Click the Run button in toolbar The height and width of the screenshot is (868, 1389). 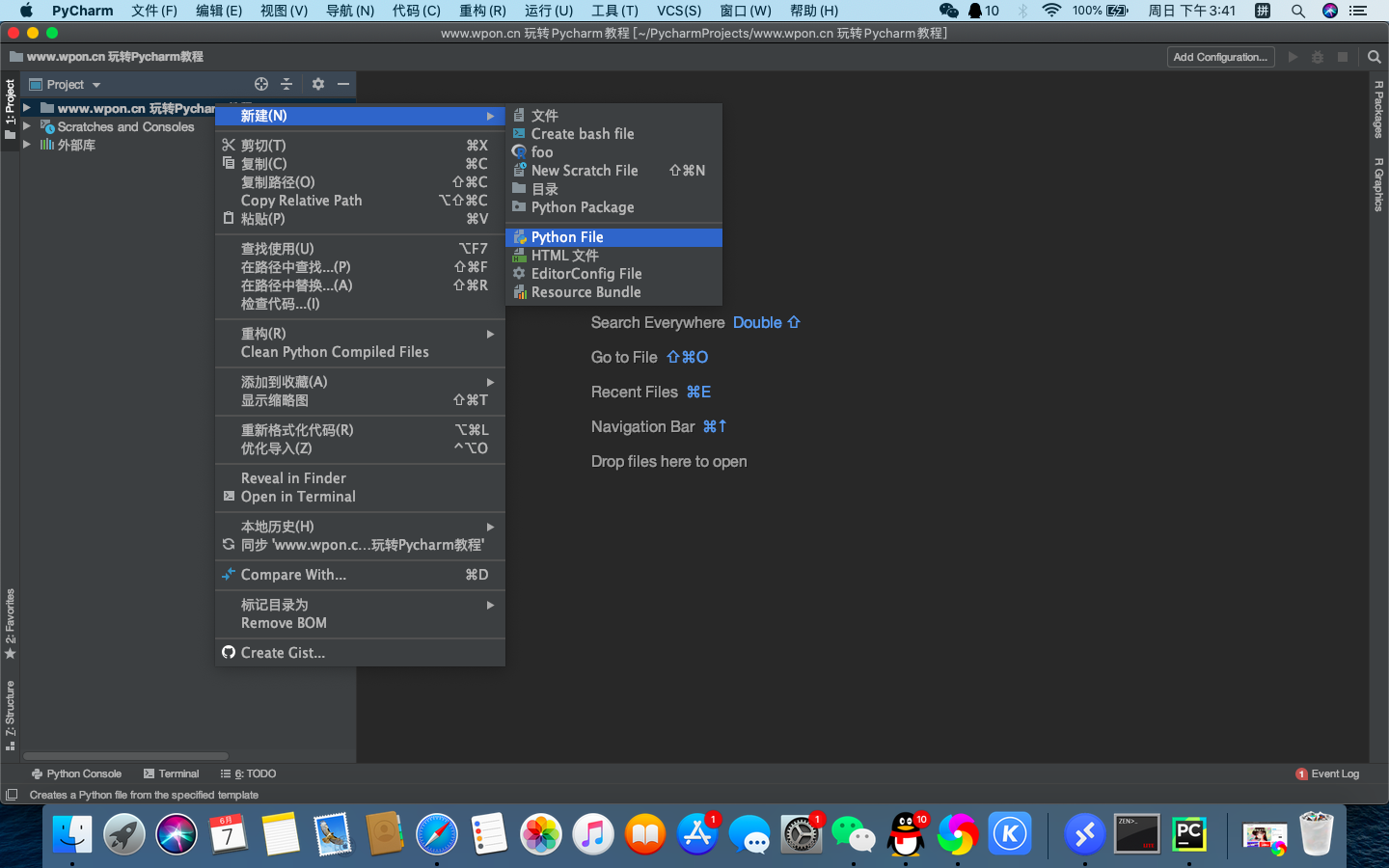[1294, 57]
